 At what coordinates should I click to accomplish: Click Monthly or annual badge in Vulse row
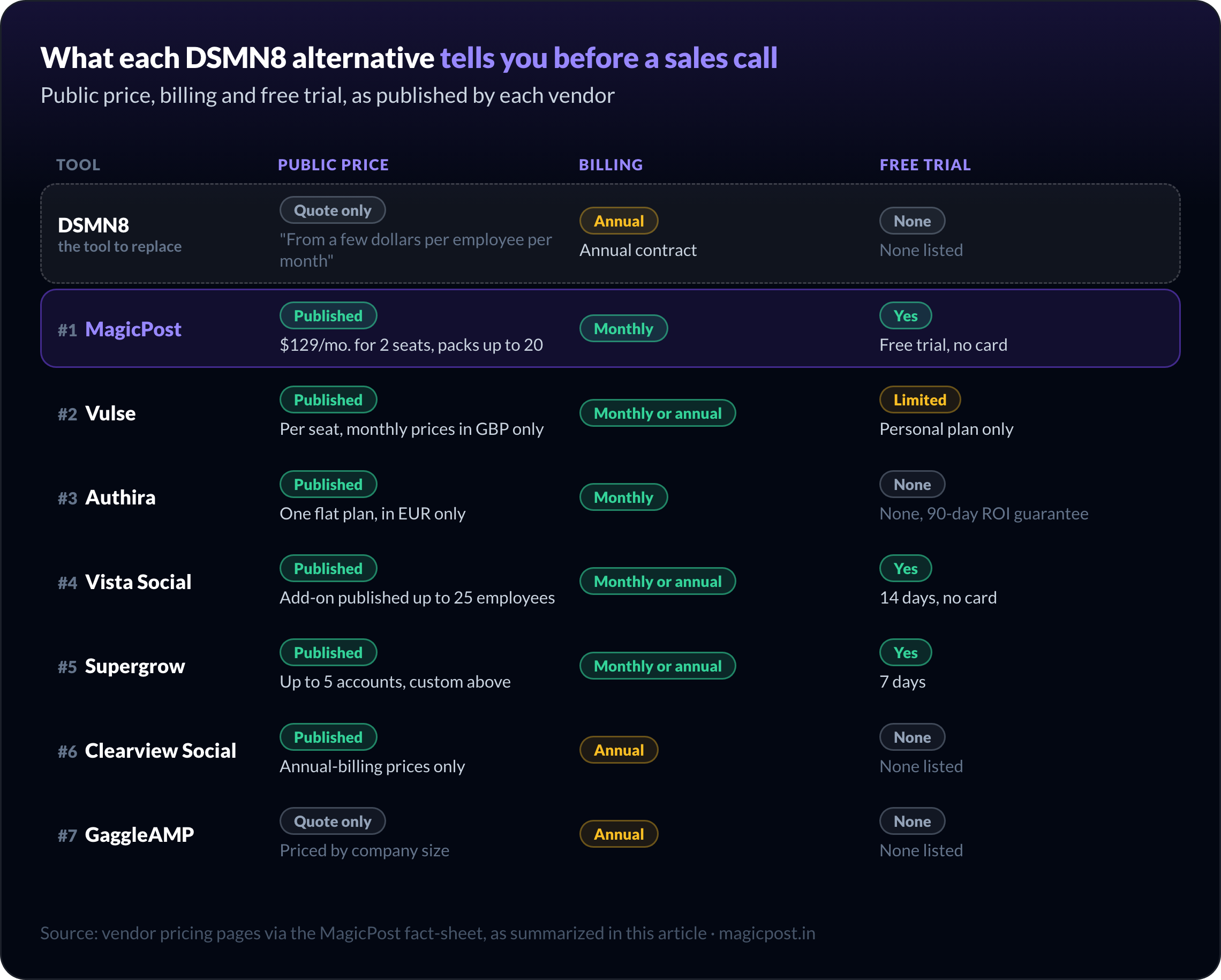658,413
